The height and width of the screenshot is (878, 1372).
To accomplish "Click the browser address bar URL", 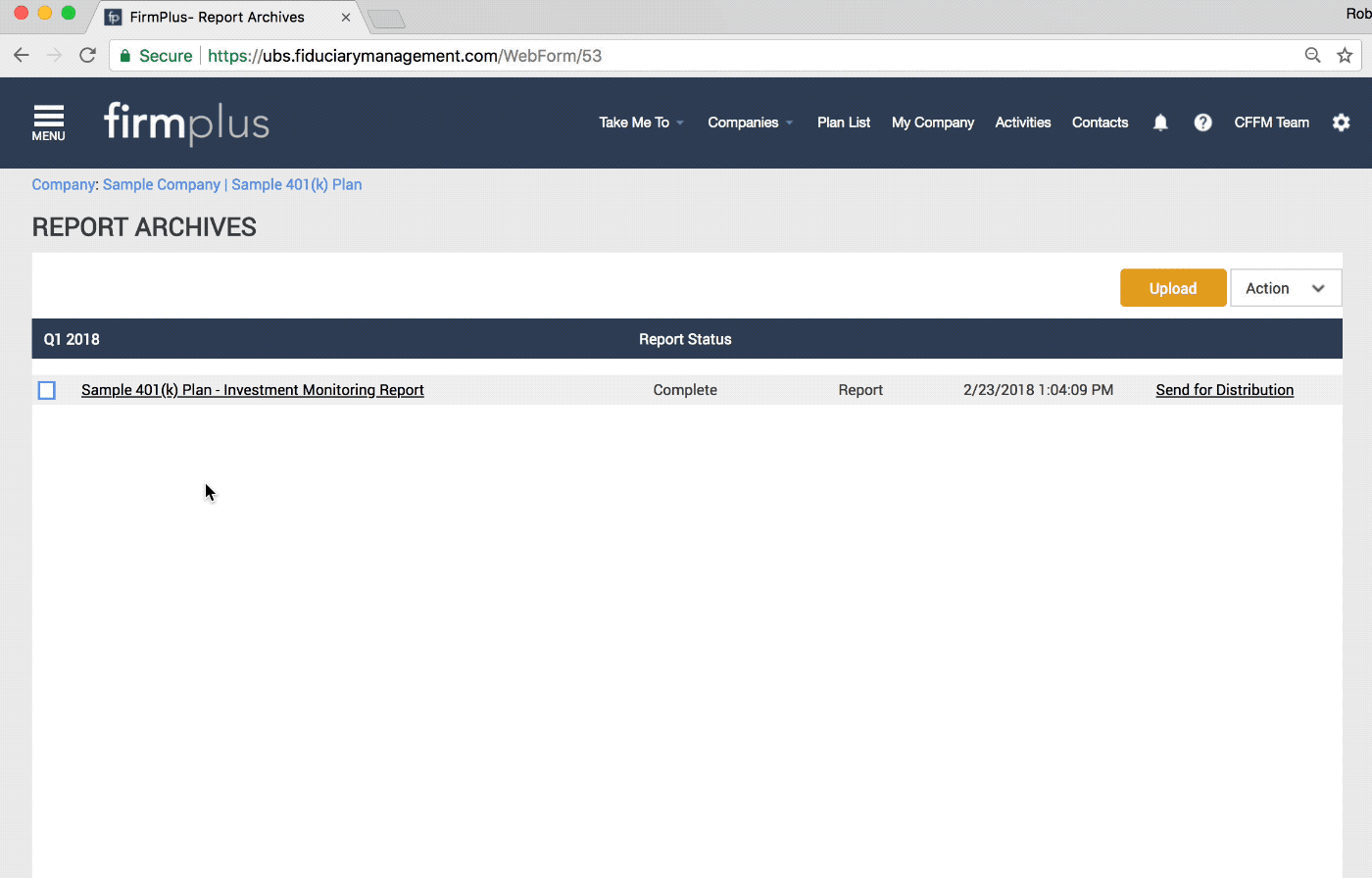I will click(x=405, y=56).
